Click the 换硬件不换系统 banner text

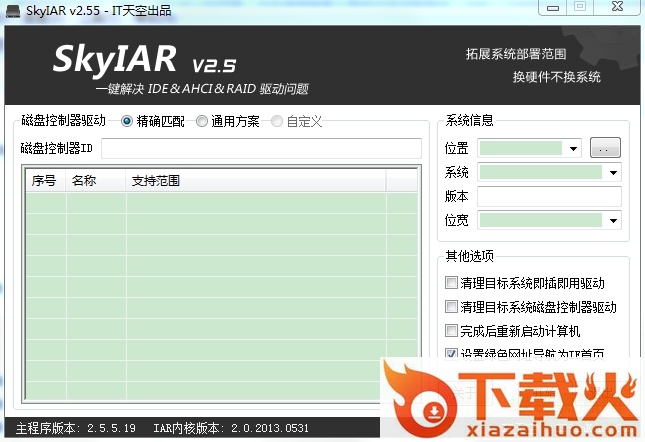(557, 77)
